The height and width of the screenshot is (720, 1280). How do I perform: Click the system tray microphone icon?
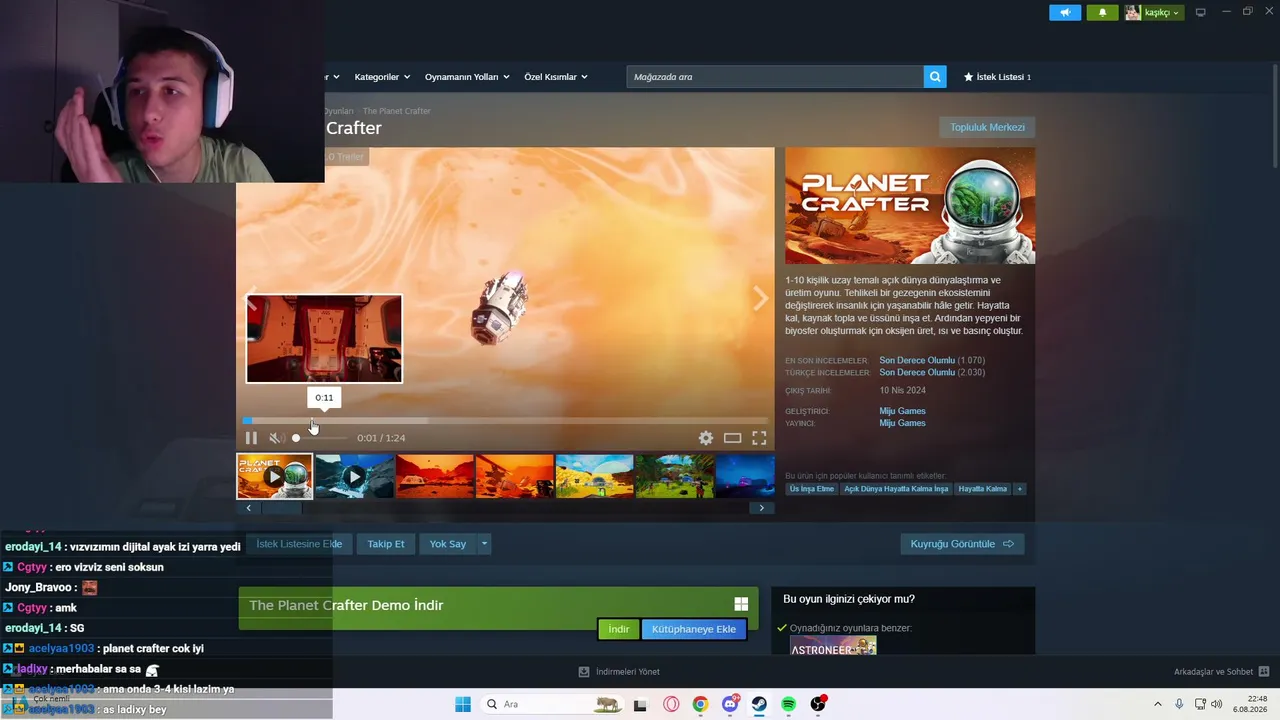(1179, 704)
